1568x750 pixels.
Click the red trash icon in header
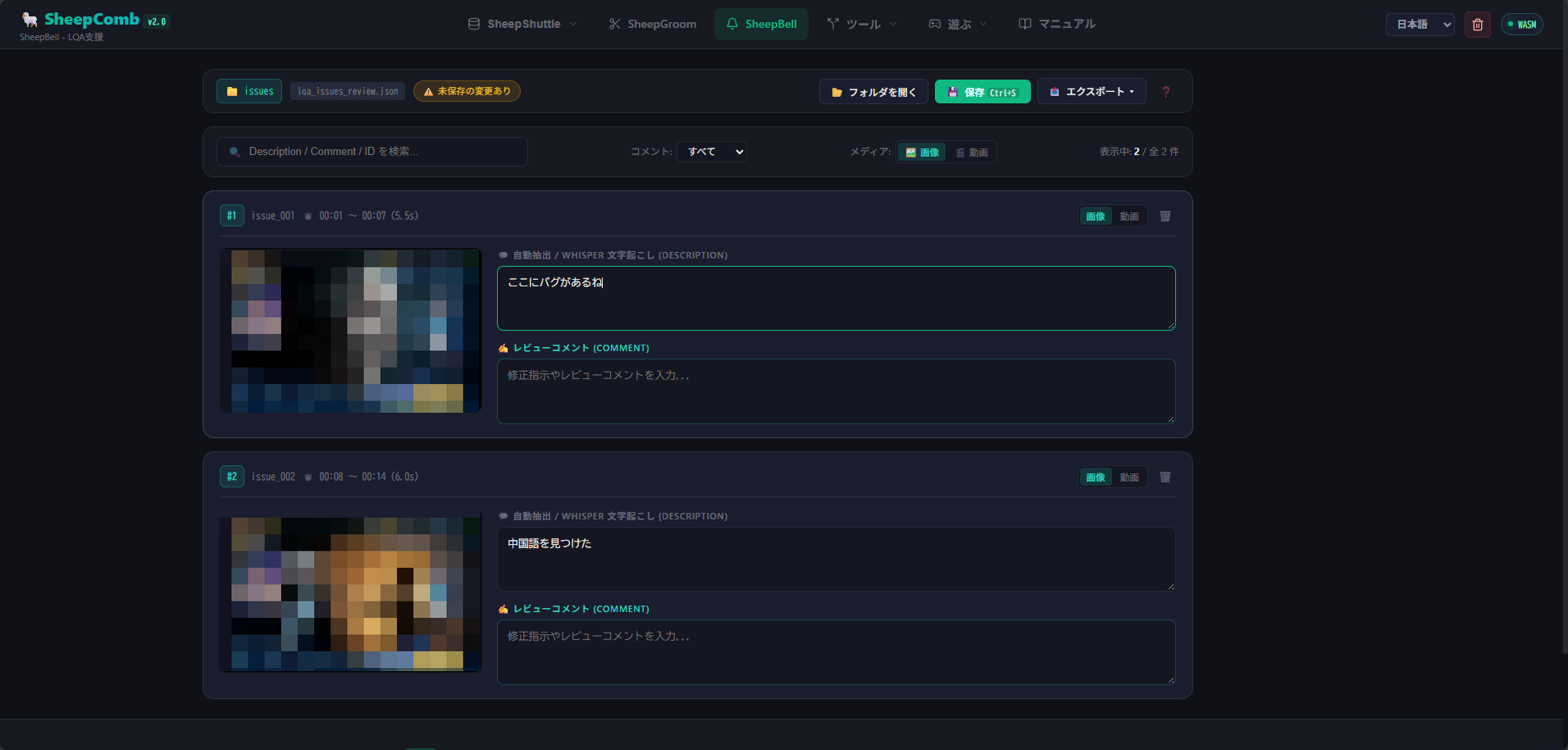pyautogui.click(x=1478, y=25)
